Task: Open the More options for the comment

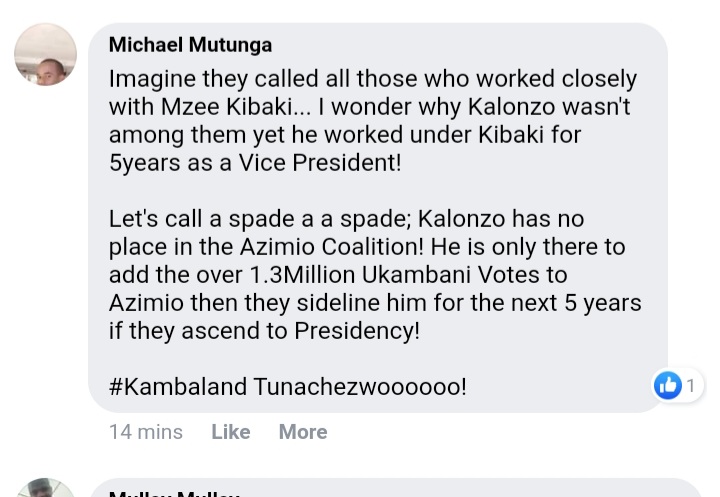Action: click(302, 432)
